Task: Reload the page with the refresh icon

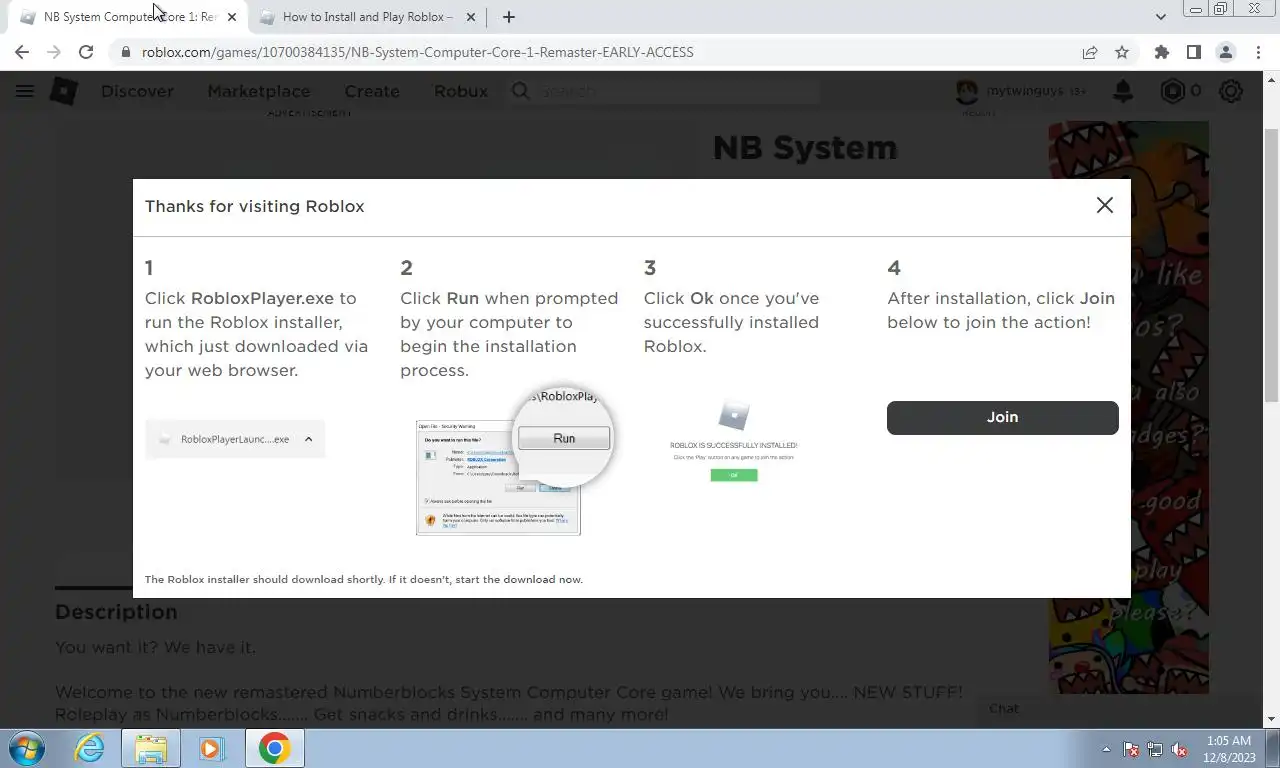Action: (86, 52)
